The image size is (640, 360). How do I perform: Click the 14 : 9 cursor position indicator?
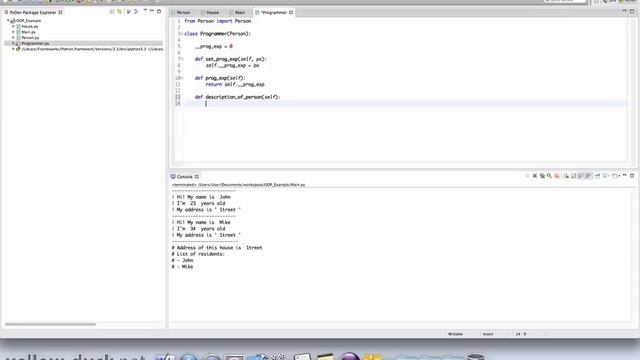click(x=521, y=334)
